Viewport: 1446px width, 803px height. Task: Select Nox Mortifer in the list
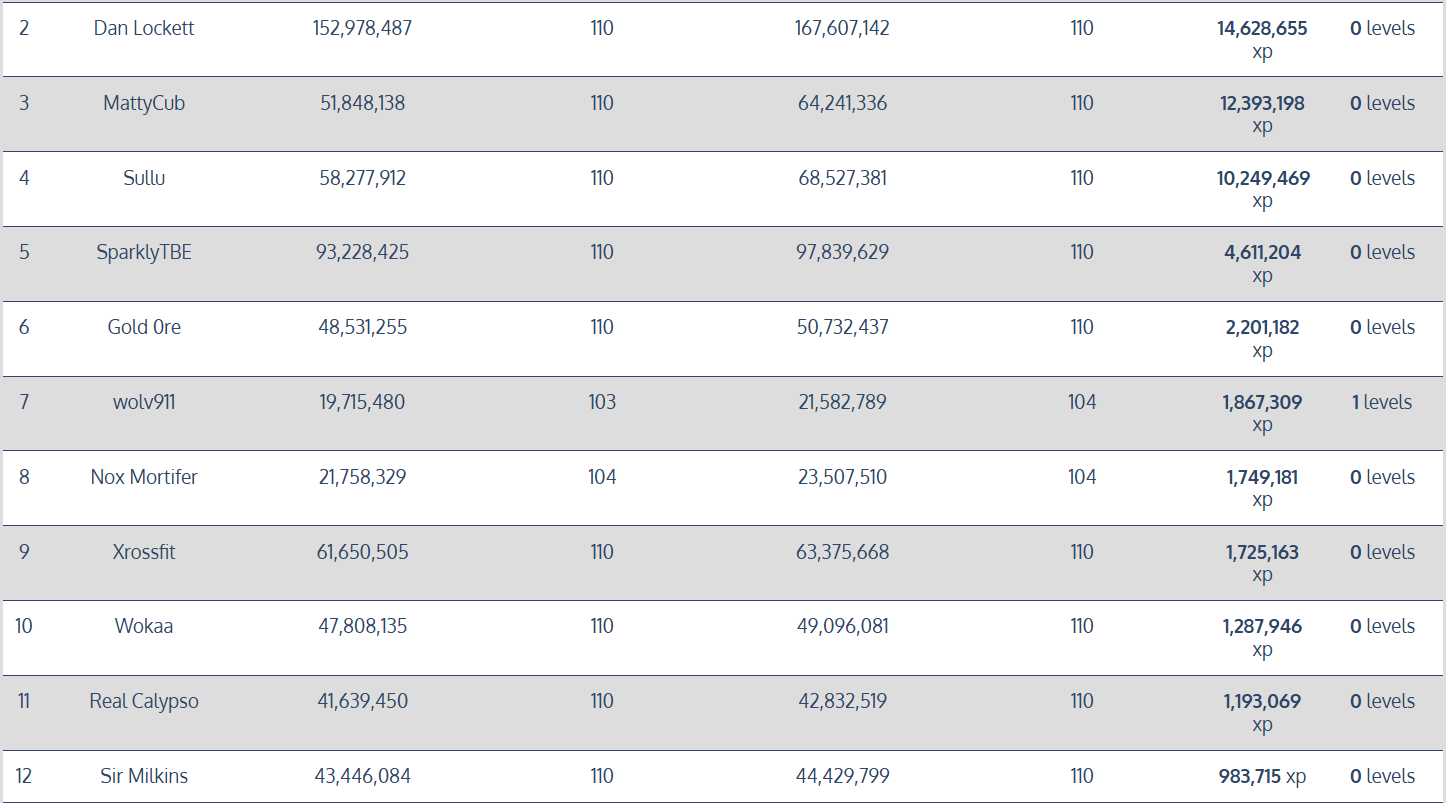144,477
